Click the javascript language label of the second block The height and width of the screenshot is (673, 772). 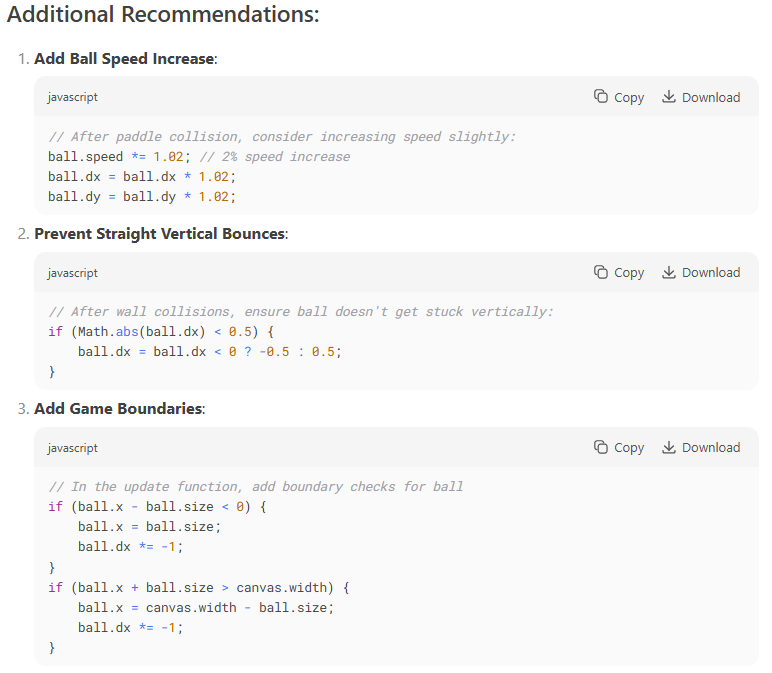click(72, 272)
